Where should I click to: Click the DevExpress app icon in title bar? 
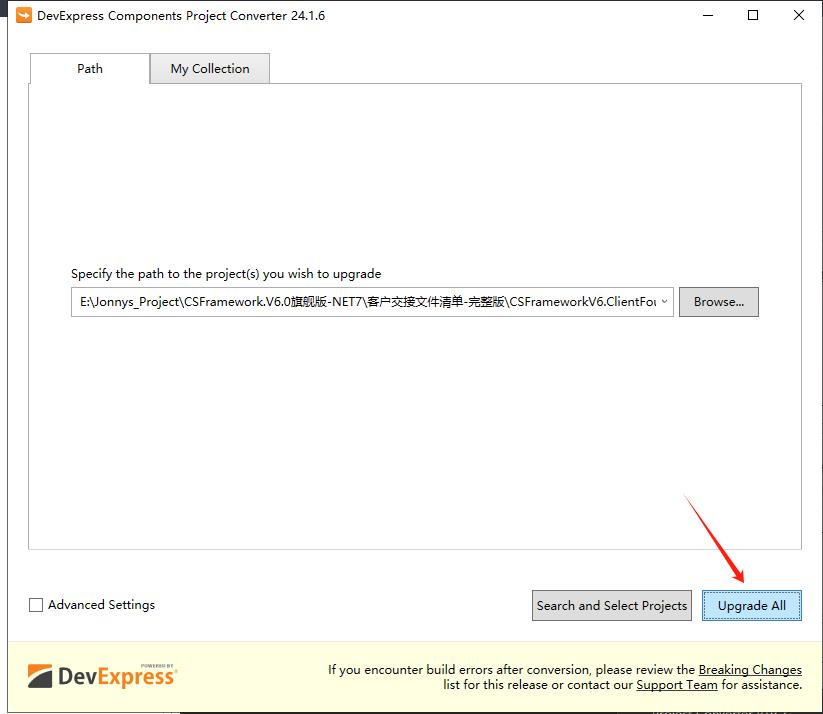[x=23, y=16]
